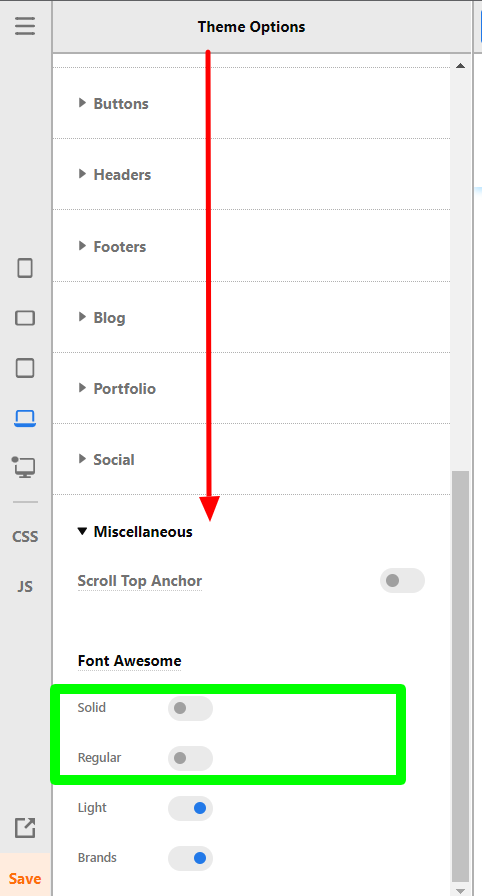Open the CSS editor

point(25,537)
